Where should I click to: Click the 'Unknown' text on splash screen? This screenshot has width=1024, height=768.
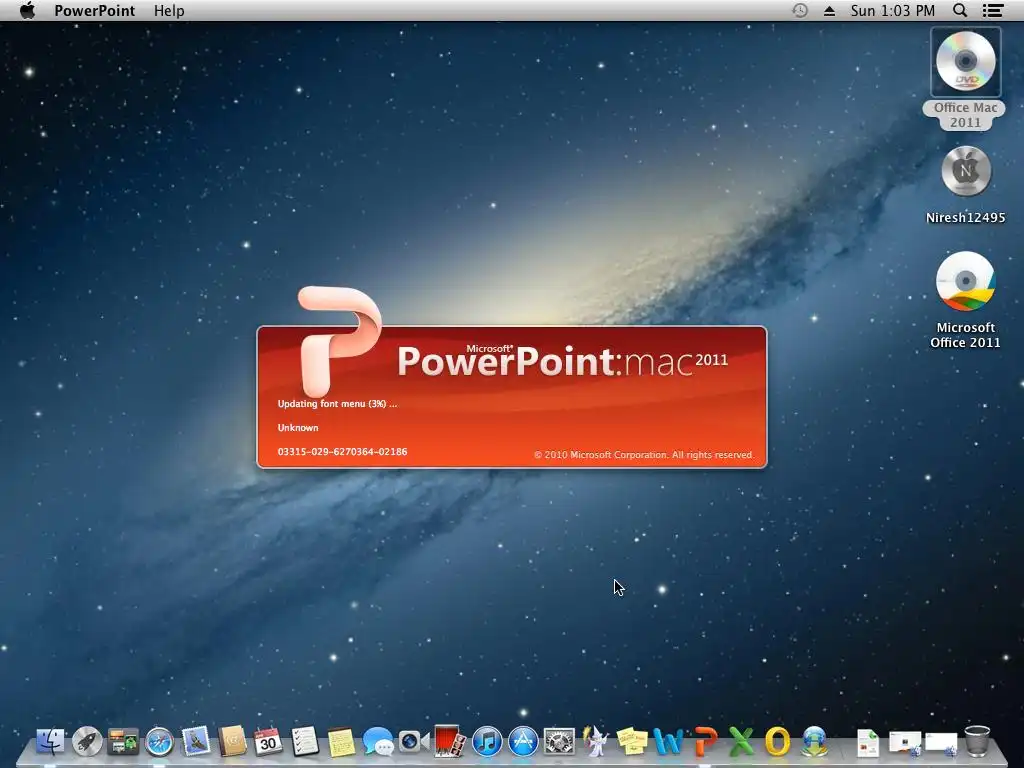298,428
